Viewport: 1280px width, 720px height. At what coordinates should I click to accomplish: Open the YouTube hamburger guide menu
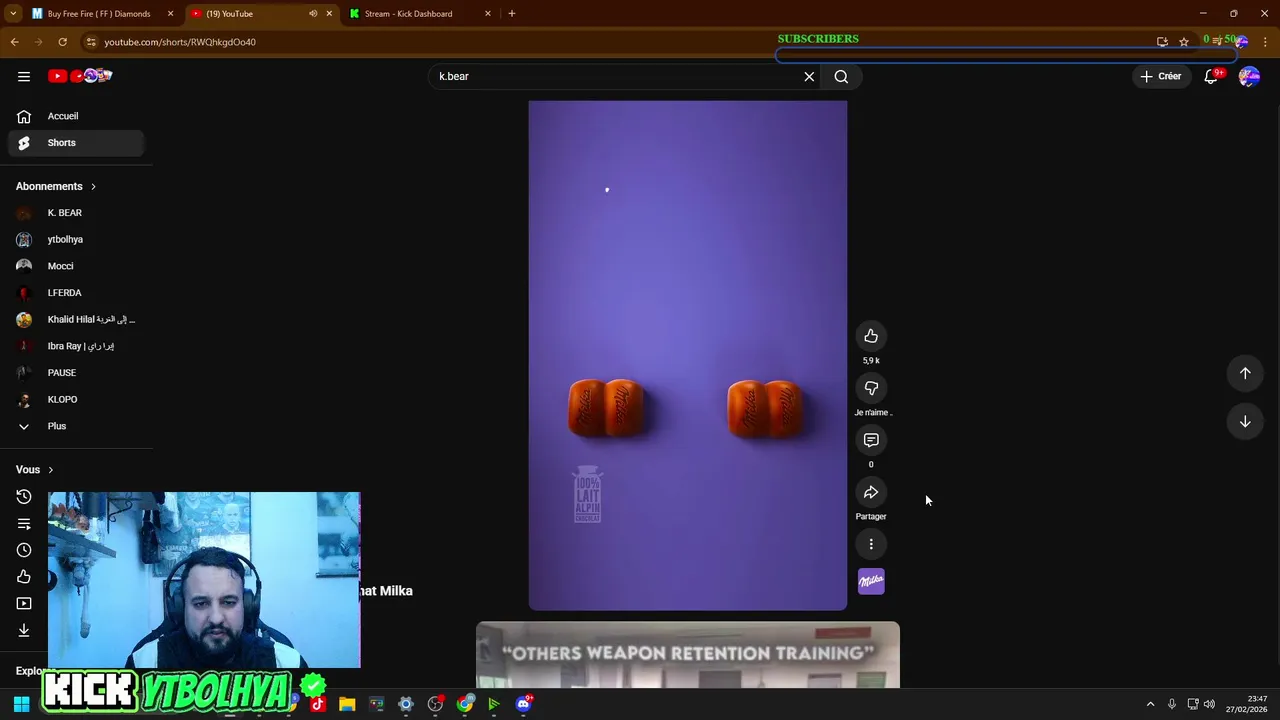click(x=24, y=76)
